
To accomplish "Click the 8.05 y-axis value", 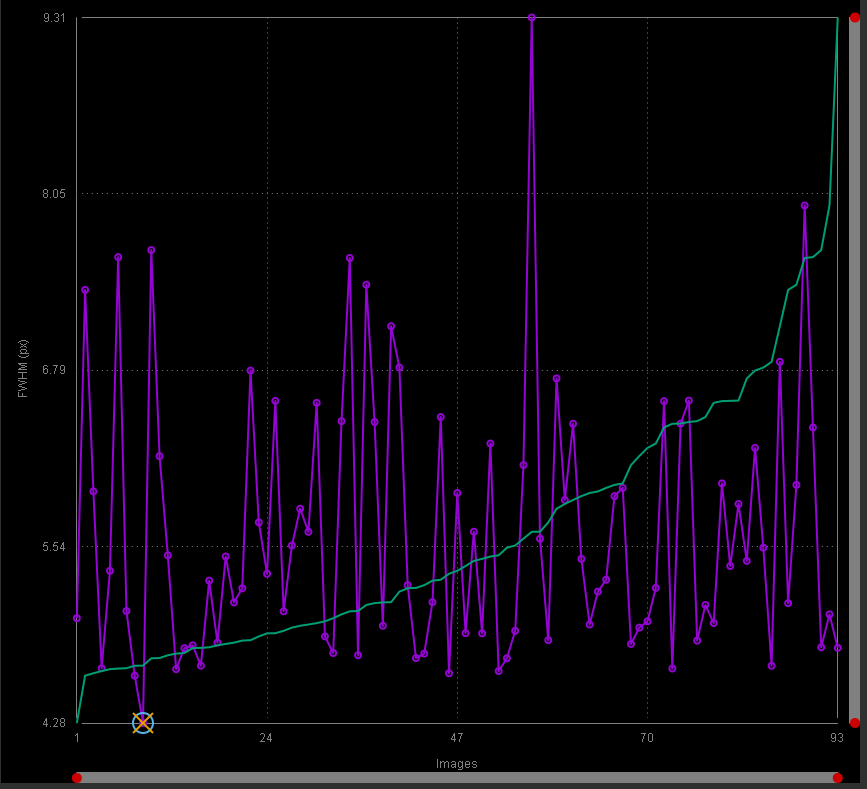I will coord(54,194).
